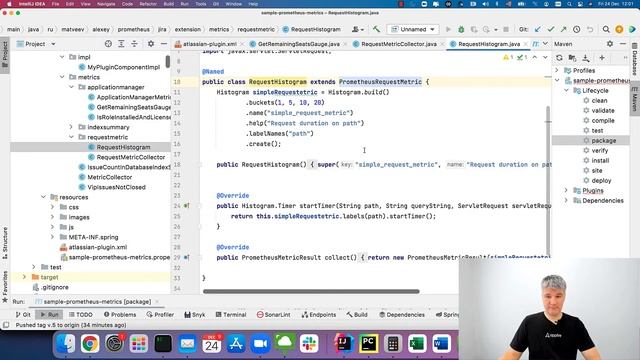Toggle the Database side tool button
The height and width of the screenshot is (360, 640).
pos(635,59)
